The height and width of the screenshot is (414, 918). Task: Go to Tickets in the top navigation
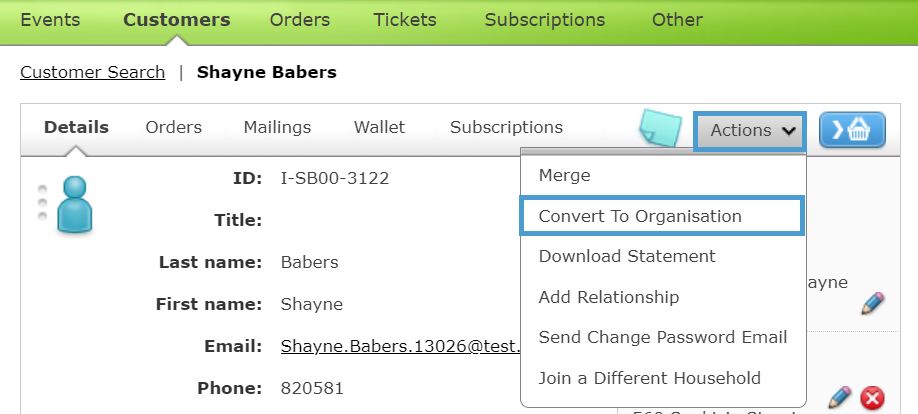405,20
